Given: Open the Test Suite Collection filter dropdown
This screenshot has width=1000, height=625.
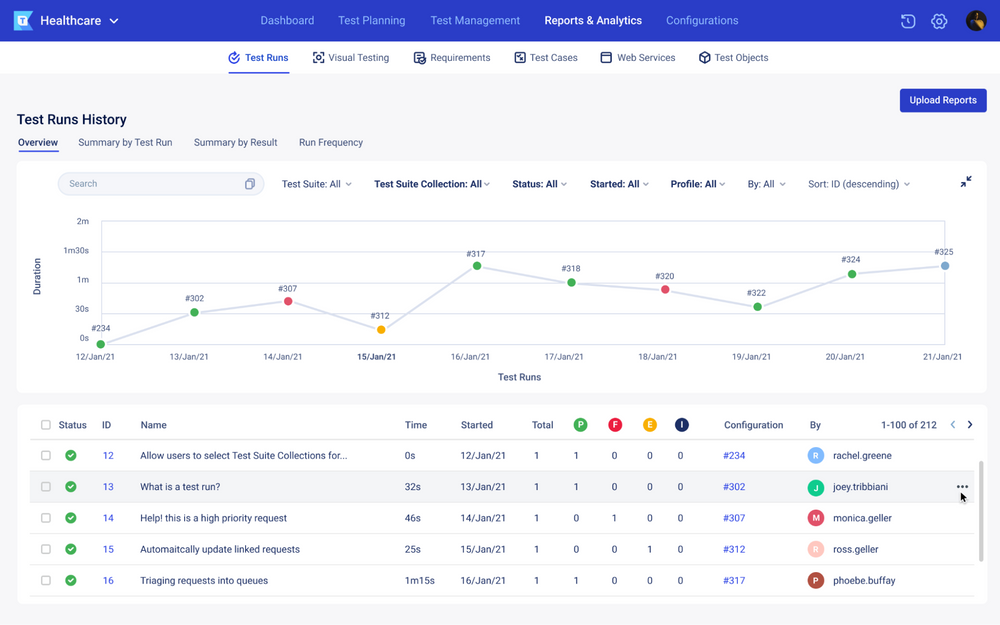Looking at the screenshot, I should pos(431,183).
